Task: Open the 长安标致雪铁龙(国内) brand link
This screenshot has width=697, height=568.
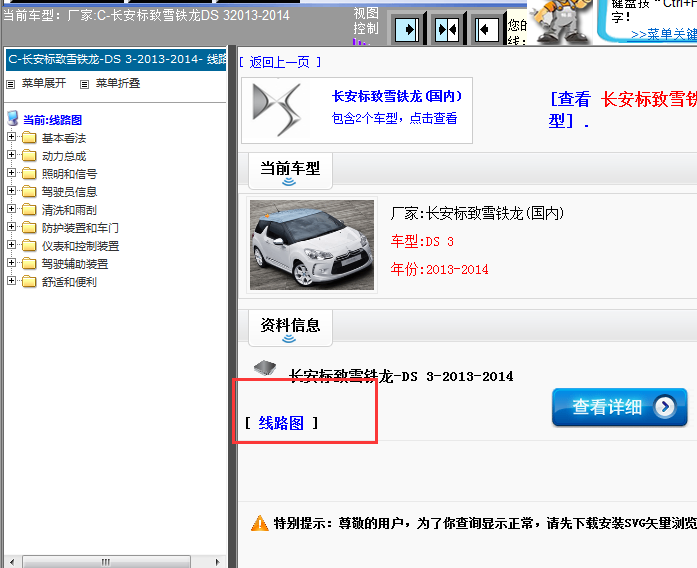Action: click(x=397, y=96)
